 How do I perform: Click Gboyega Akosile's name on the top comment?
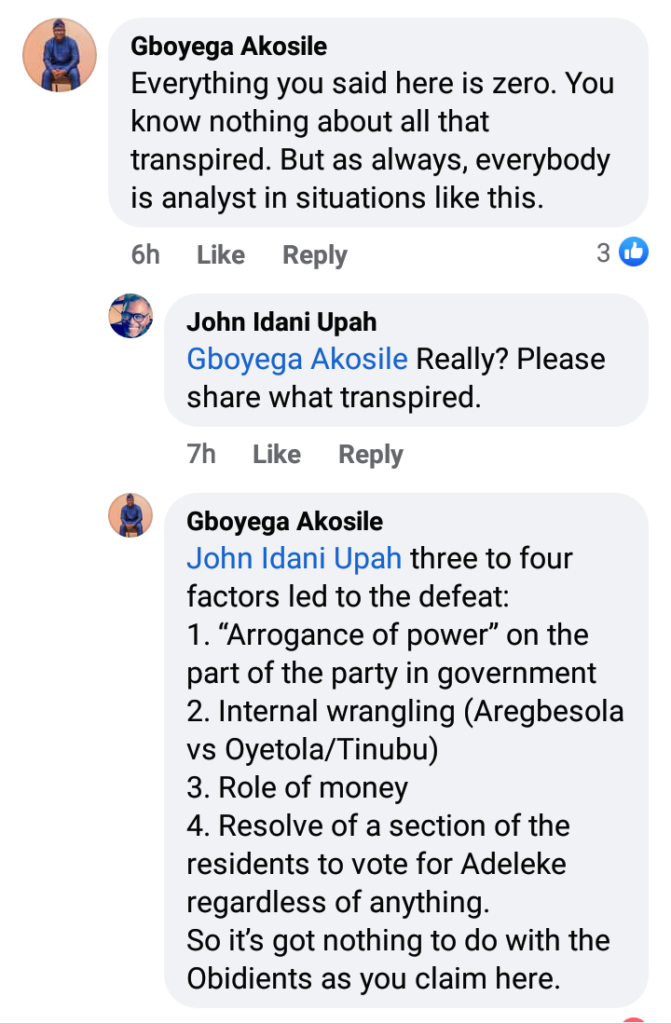[x=229, y=47]
